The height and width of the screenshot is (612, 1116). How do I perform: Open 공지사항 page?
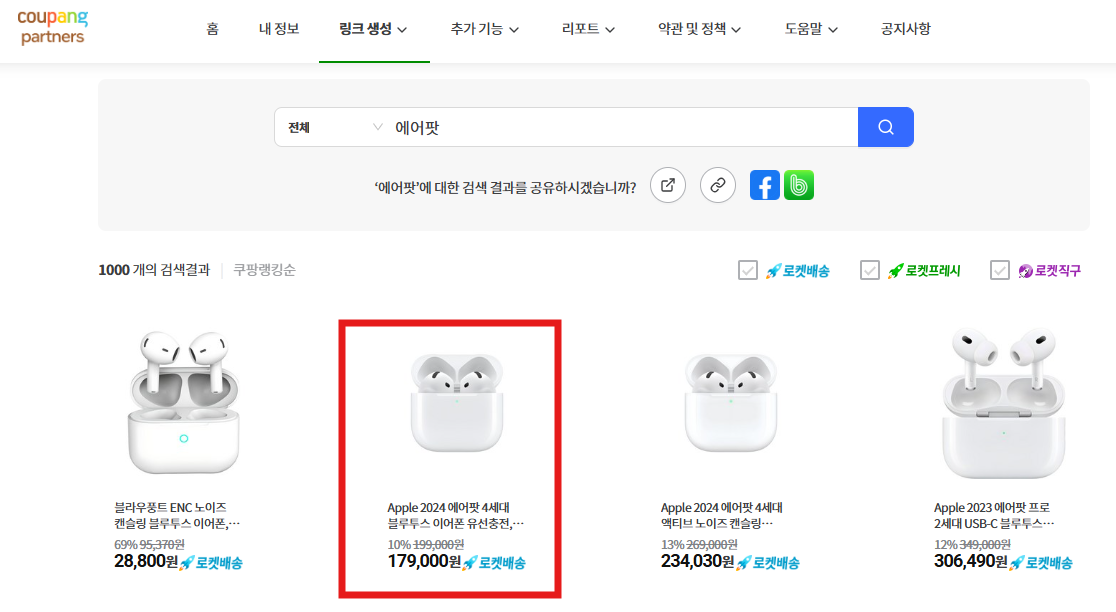click(905, 29)
